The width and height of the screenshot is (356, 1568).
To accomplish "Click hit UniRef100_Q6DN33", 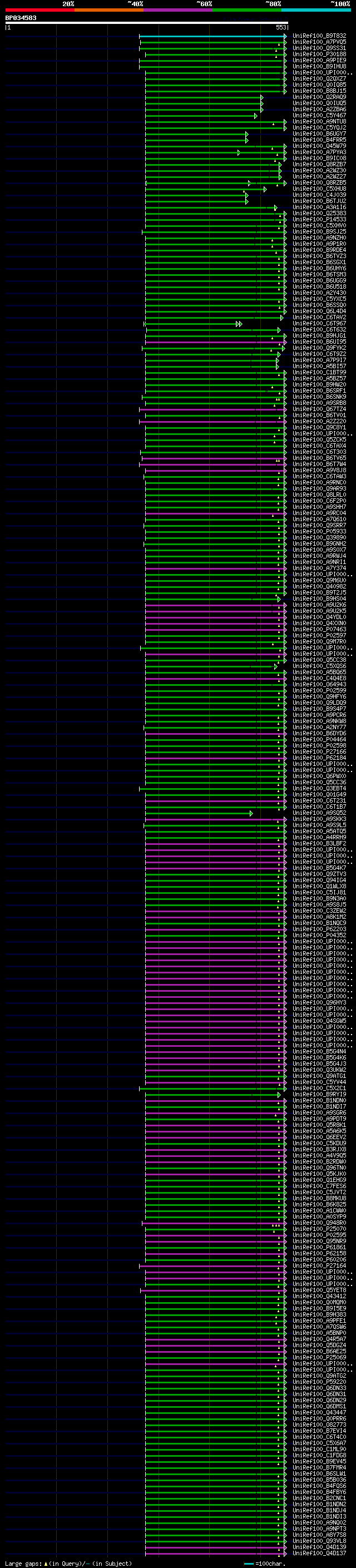I will 319,1388.
